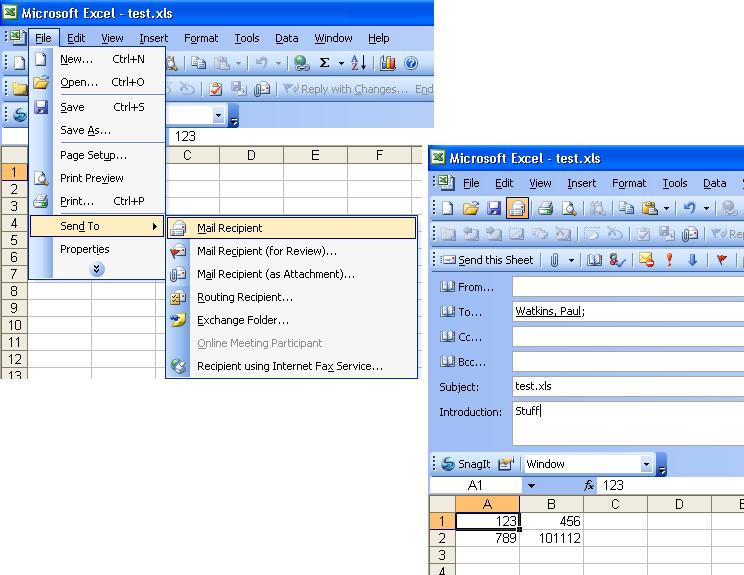Screen dimensions: 744x575
Task: Click the Check Names icon in mail toolbar
Action: point(618,260)
